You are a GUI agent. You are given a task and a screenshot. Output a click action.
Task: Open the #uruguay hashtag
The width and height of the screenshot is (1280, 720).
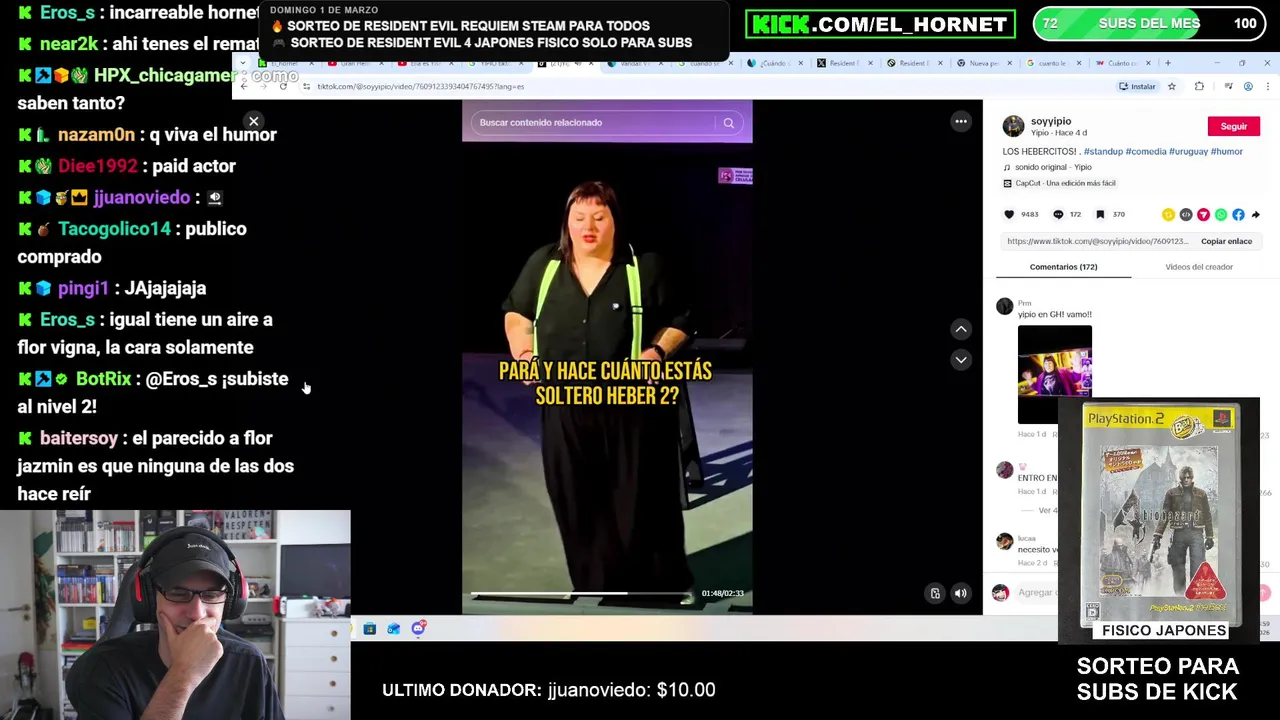(1187, 152)
